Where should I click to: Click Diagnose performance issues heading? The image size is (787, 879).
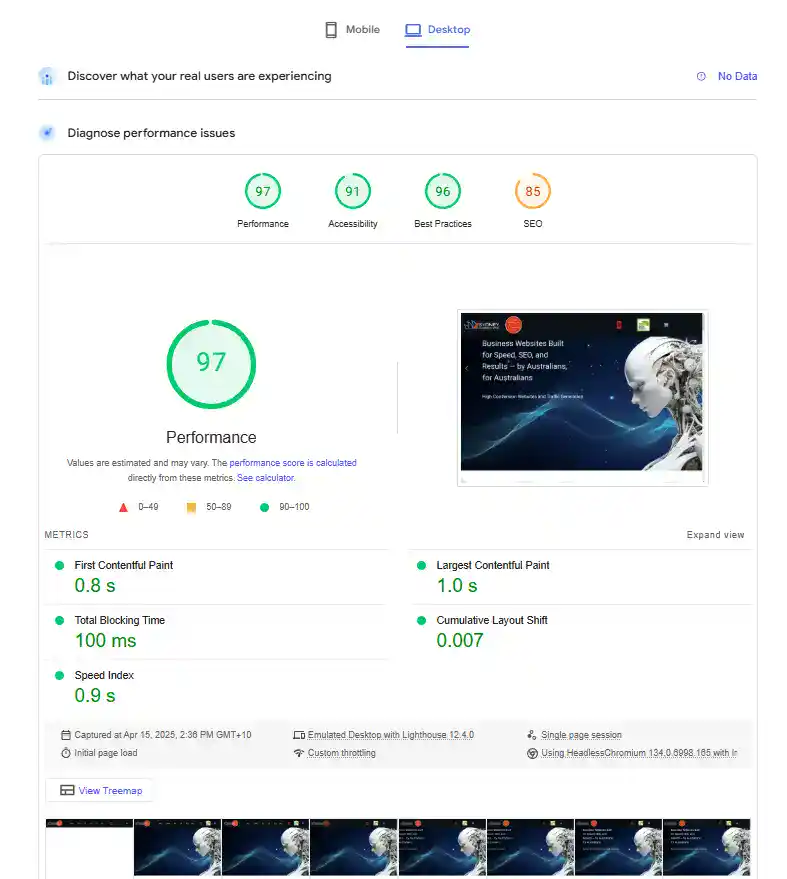tap(151, 133)
